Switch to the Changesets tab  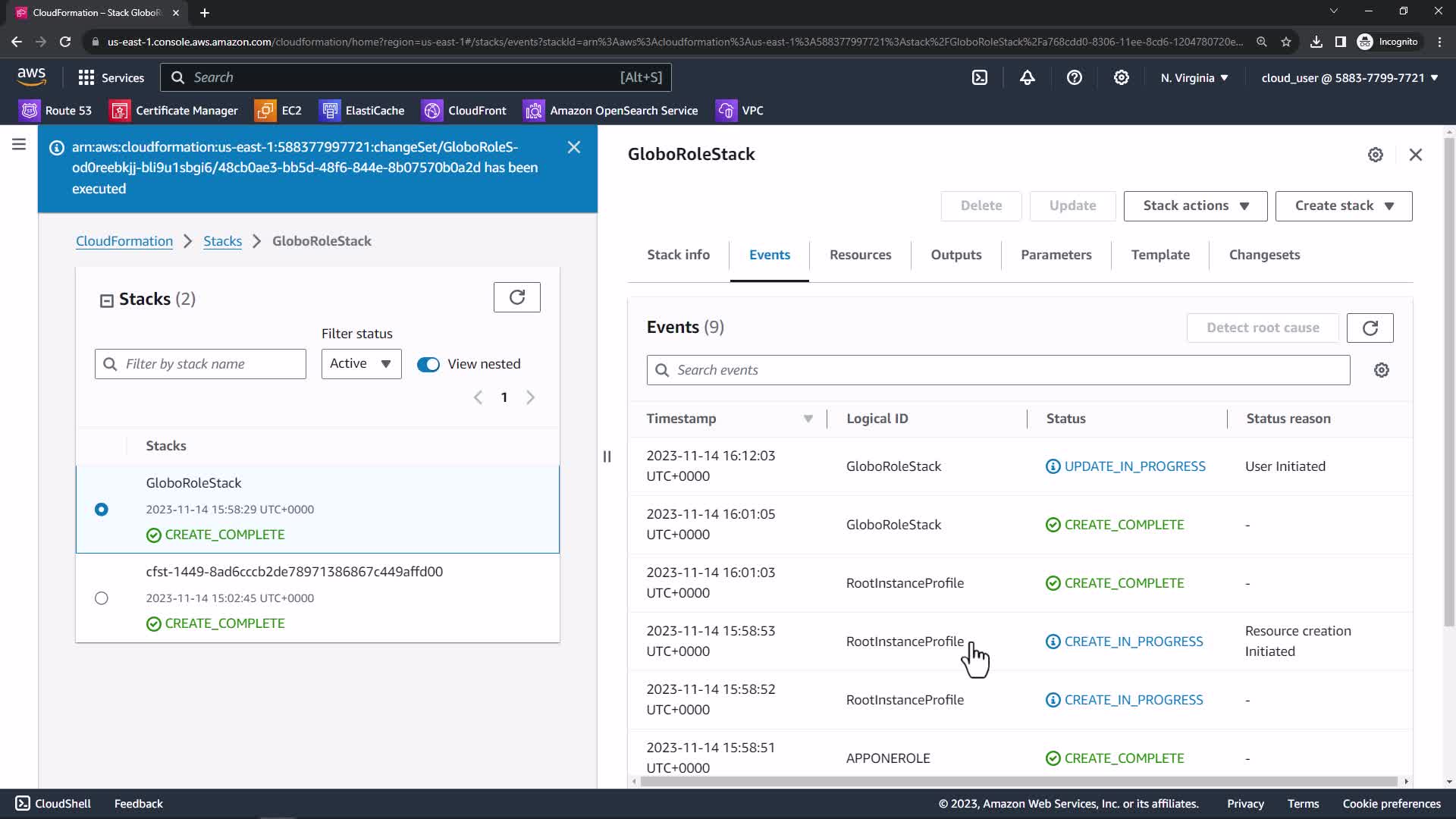click(x=1264, y=255)
